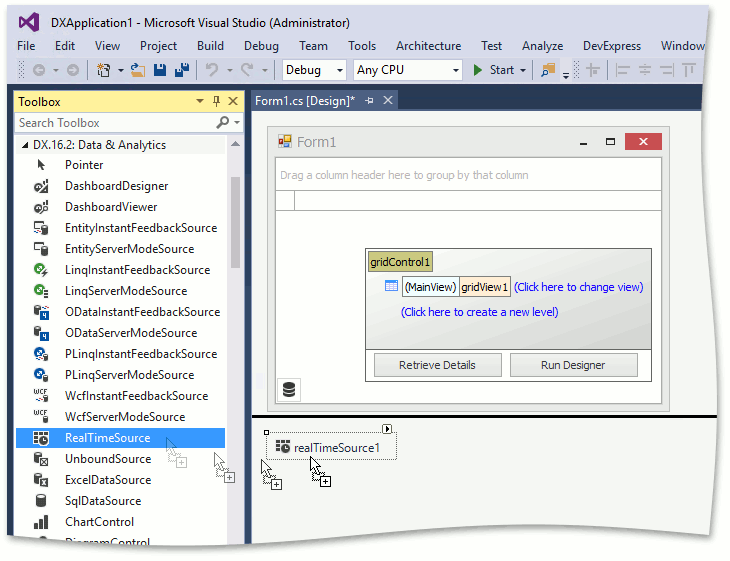Click the LinqServerModeSource icon

point(41,291)
